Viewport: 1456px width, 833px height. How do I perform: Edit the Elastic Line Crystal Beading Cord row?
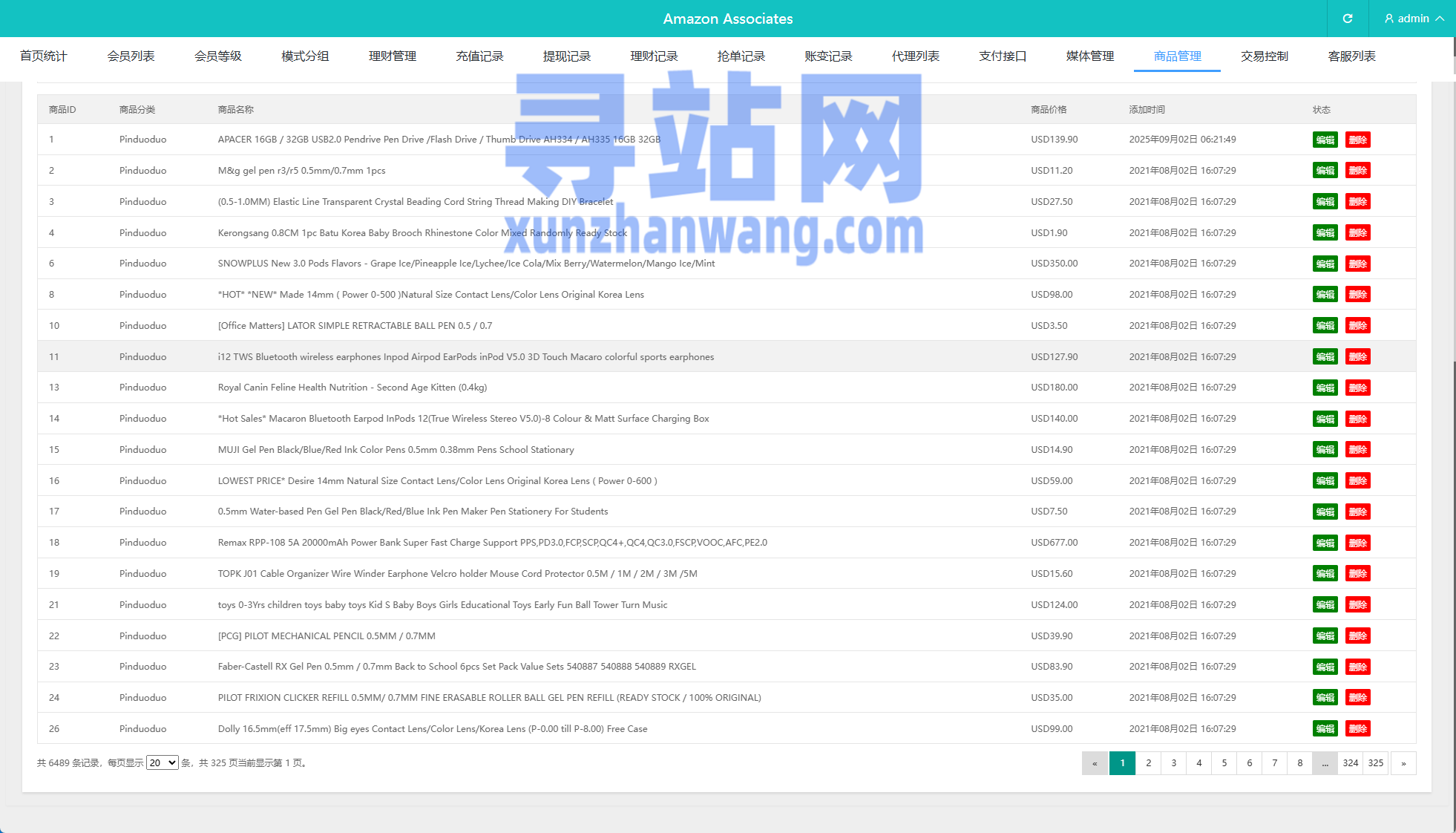pos(1325,202)
